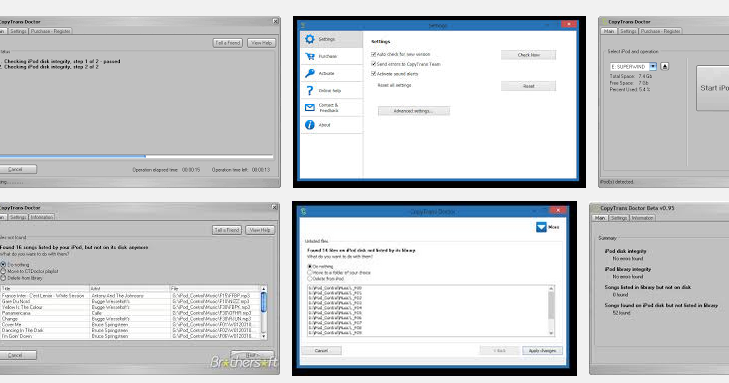Click the gear icon in the Settings sidebar
Screen dimensions: 729x383
pyautogui.click(x=310, y=39)
